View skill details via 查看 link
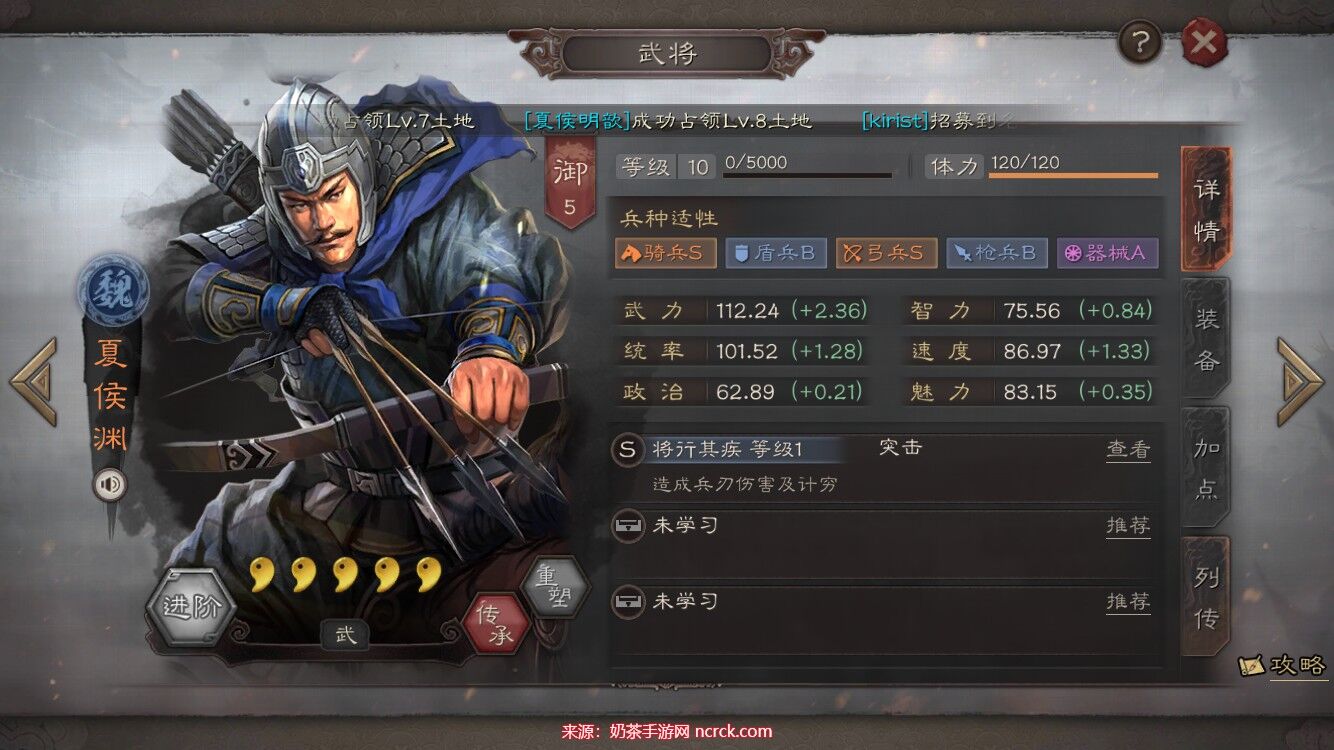Image resolution: width=1334 pixels, height=750 pixels. pyautogui.click(x=1128, y=450)
